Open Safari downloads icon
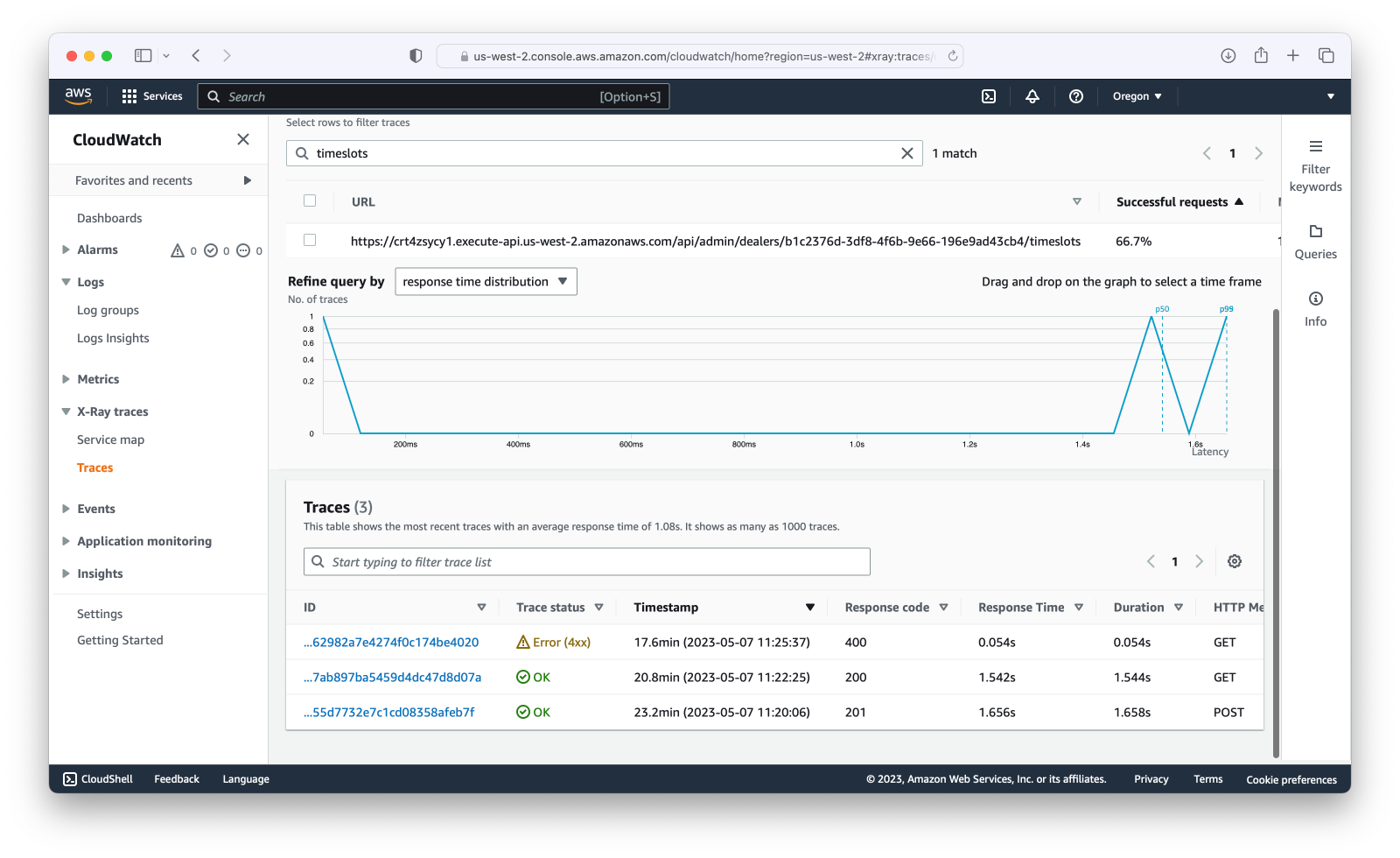 (x=1228, y=55)
